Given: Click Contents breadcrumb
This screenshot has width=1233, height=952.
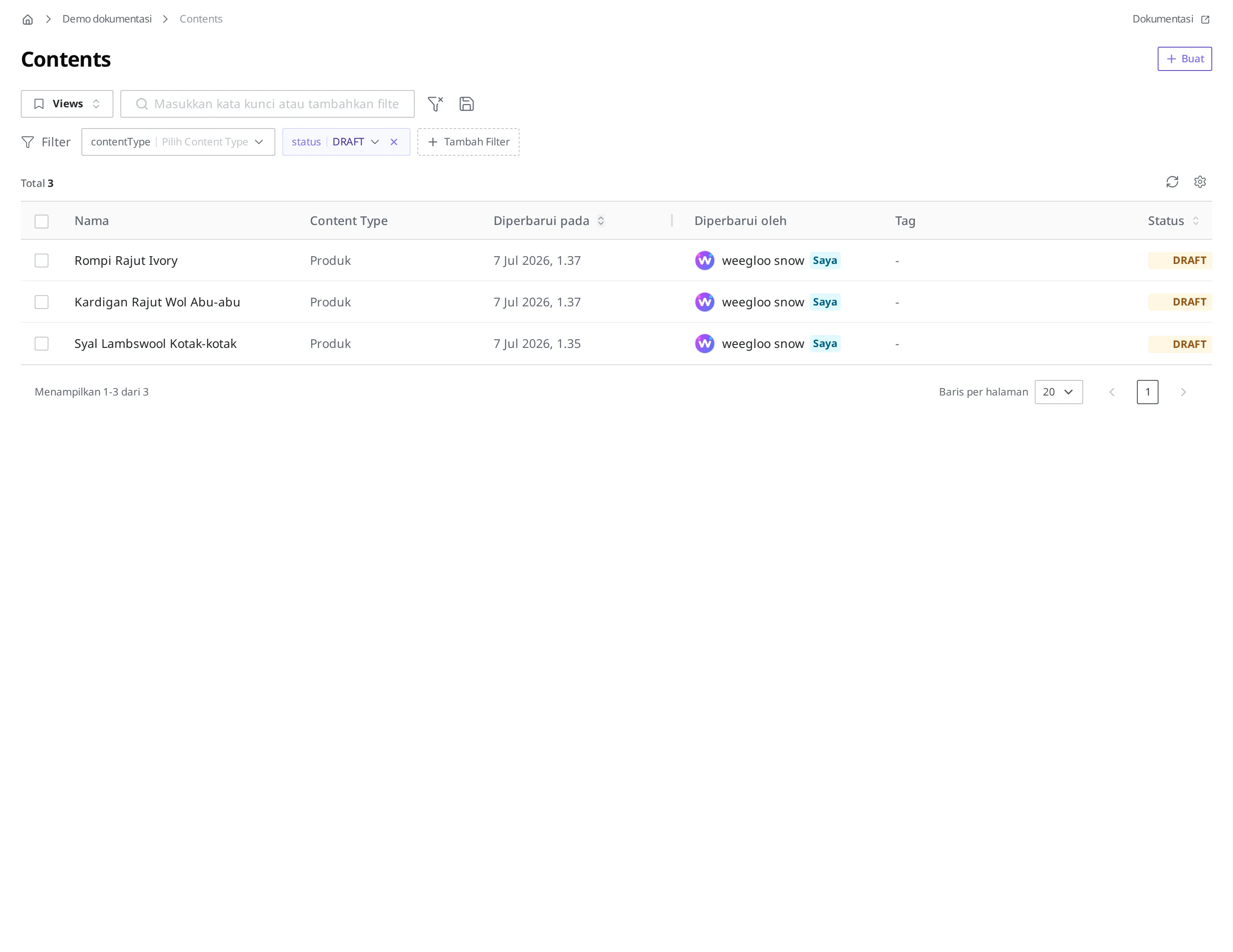Looking at the screenshot, I should (x=201, y=19).
